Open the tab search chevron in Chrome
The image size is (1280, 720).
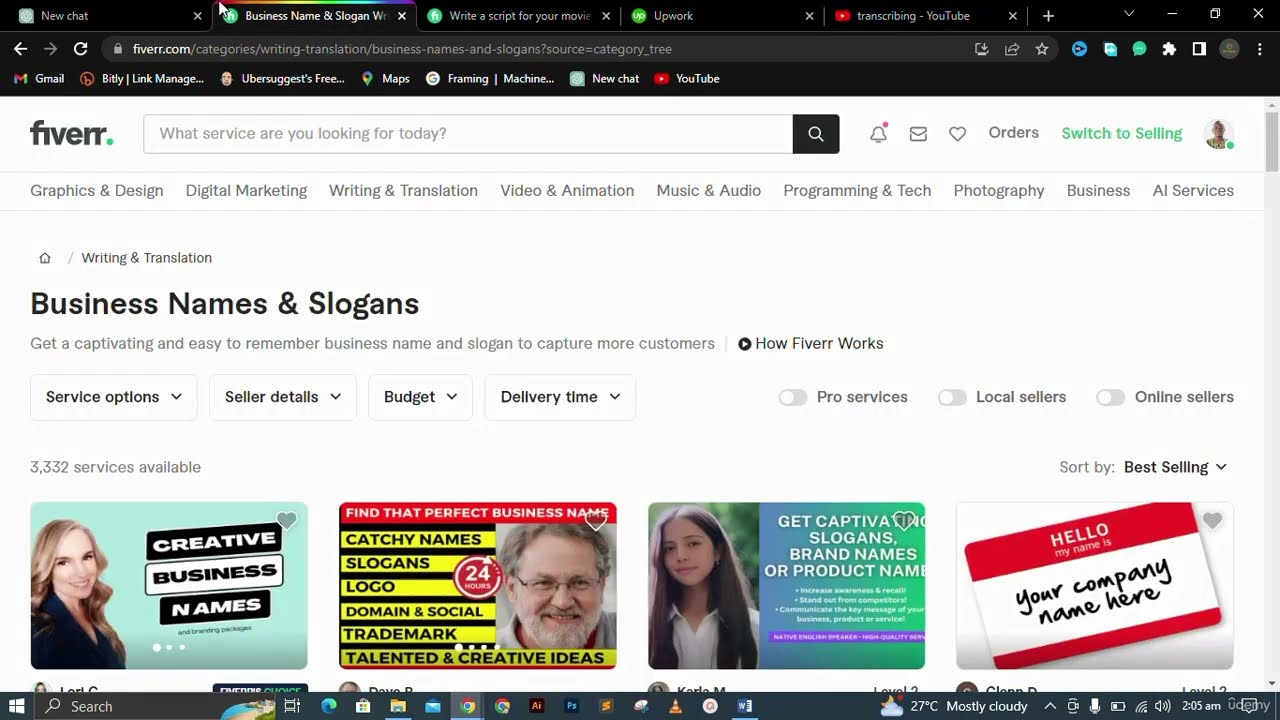point(1129,14)
